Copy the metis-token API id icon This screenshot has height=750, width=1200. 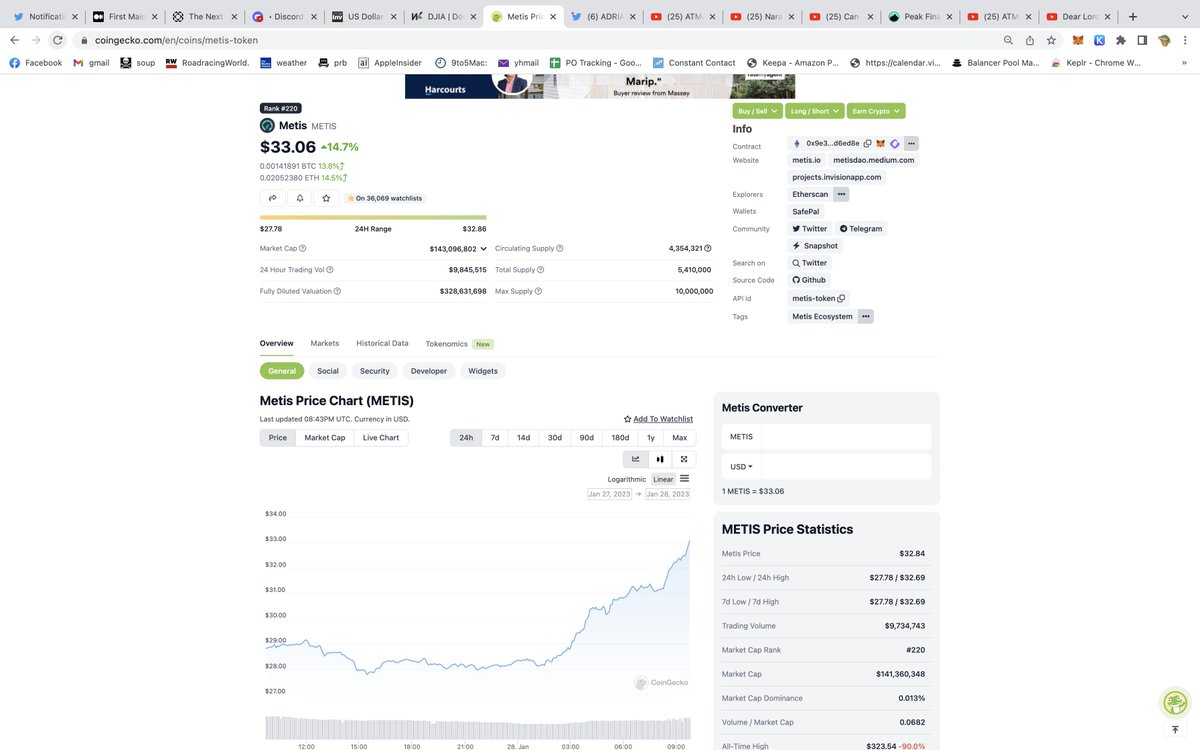click(841, 298)
